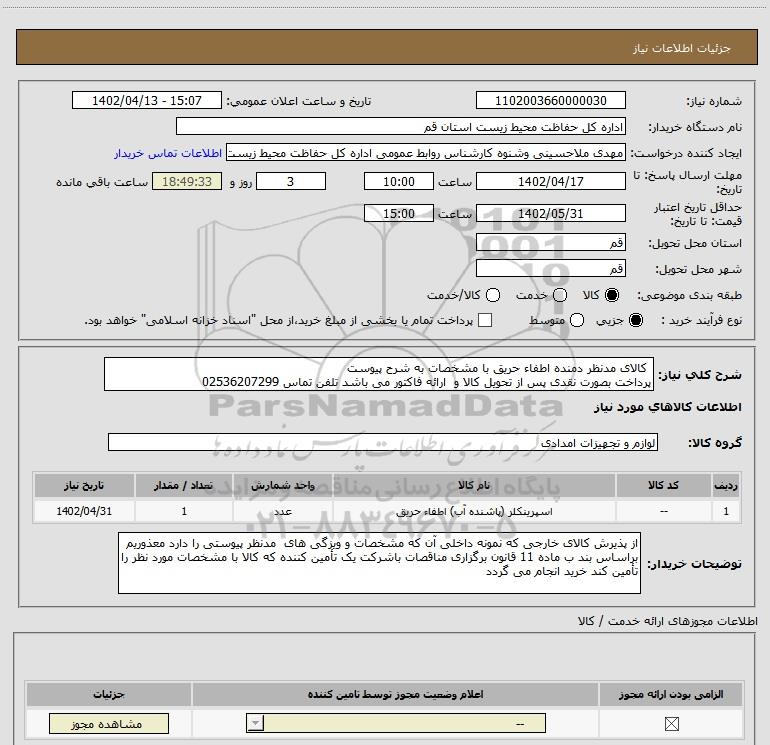
Task: Click the price validity date 1402/05/31
Action: coord(550,214)
